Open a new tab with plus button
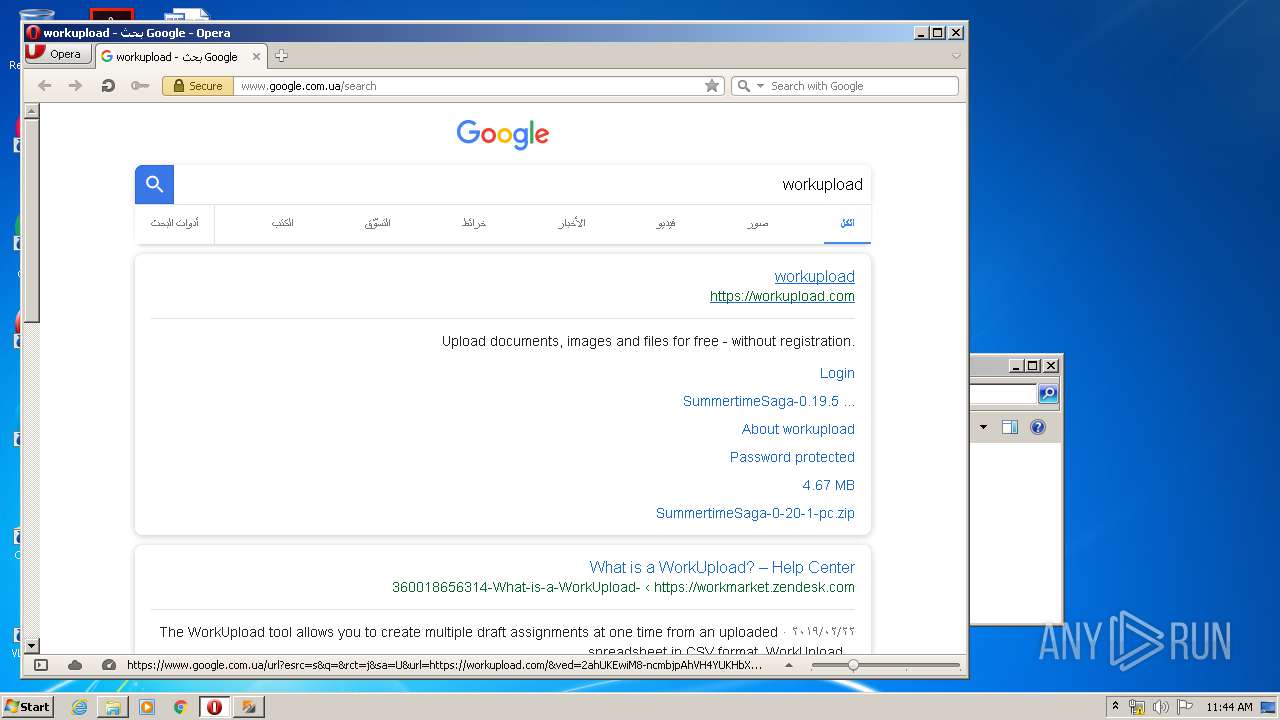The width and height of the screenshot is (1280, 720). point(282,56)
